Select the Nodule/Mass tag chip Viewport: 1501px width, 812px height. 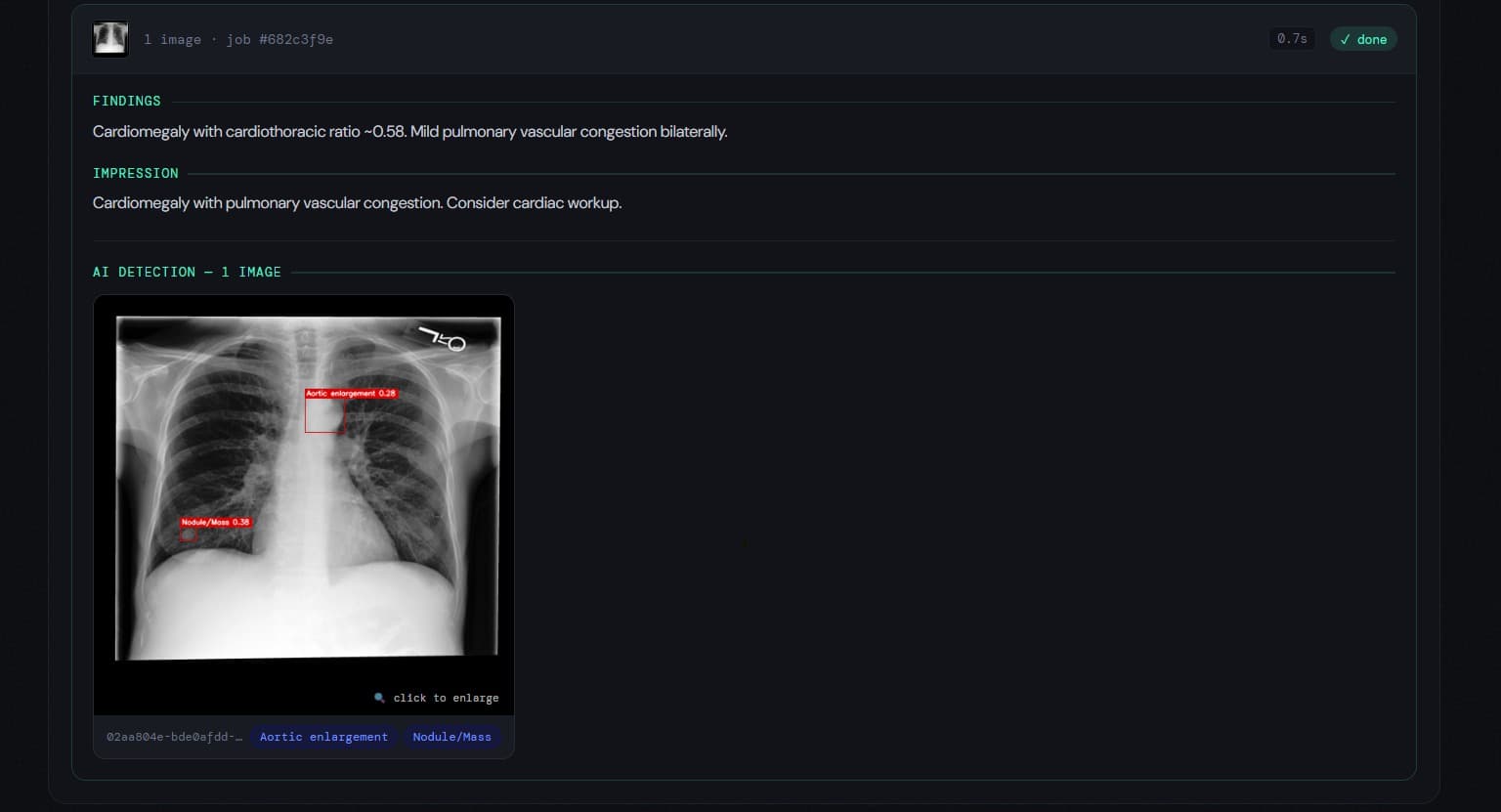451,737
